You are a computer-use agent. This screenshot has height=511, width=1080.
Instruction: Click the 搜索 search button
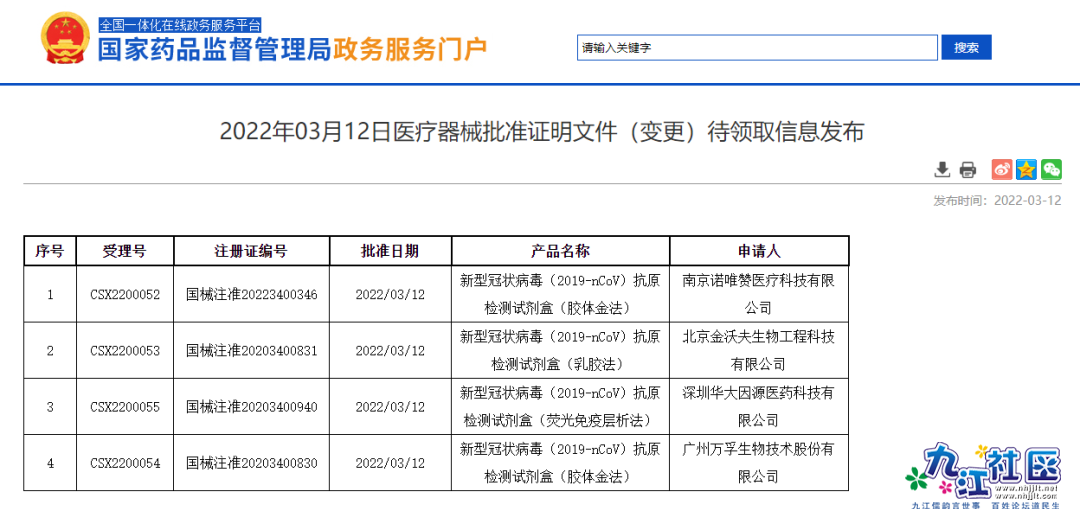966,48
